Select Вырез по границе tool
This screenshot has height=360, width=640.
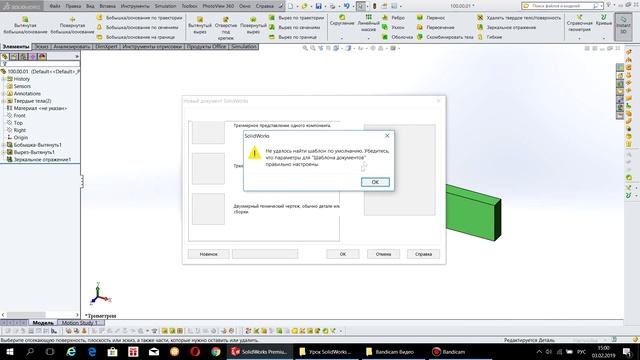(293, 37)
